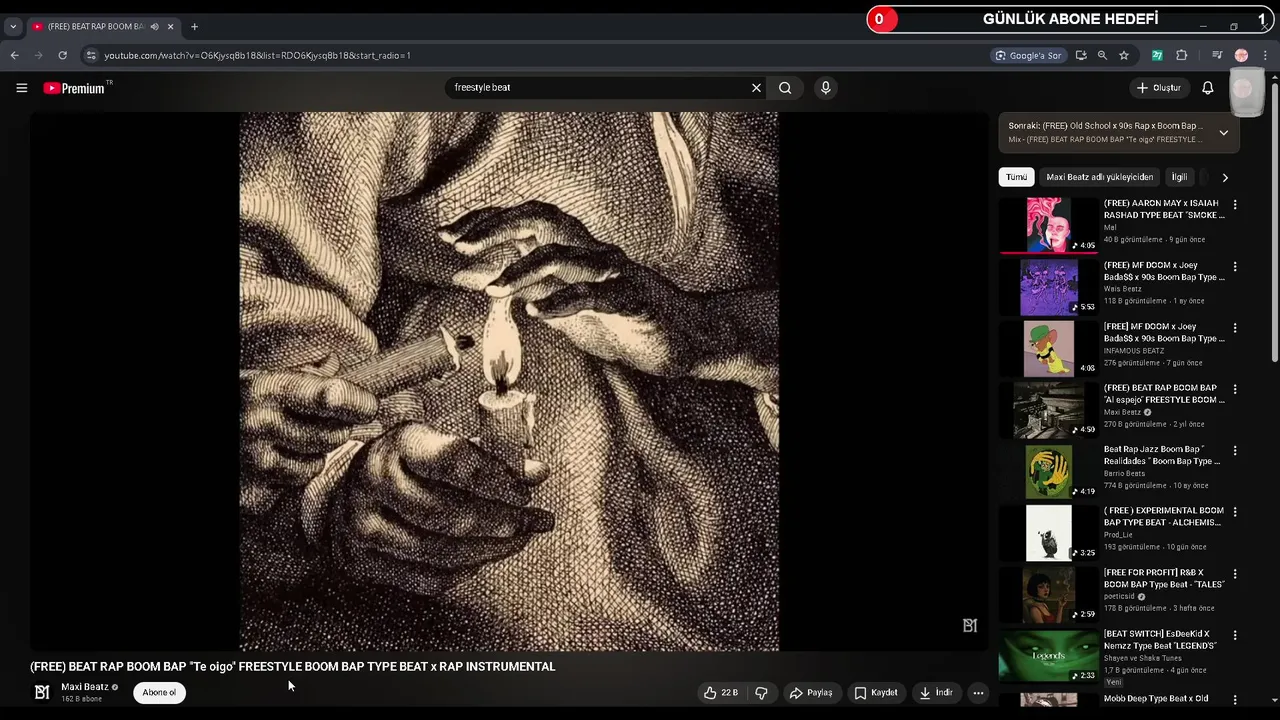Open Chrome extensions puzzle icon
Viewport: 1280px width, 720px height.
(x=1181, y=55)
